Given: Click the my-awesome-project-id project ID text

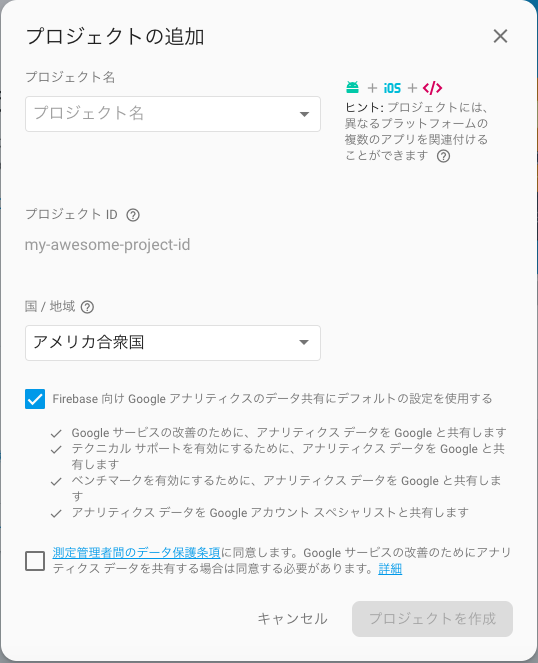Looking at the screenshot, I should coord(107,245).
